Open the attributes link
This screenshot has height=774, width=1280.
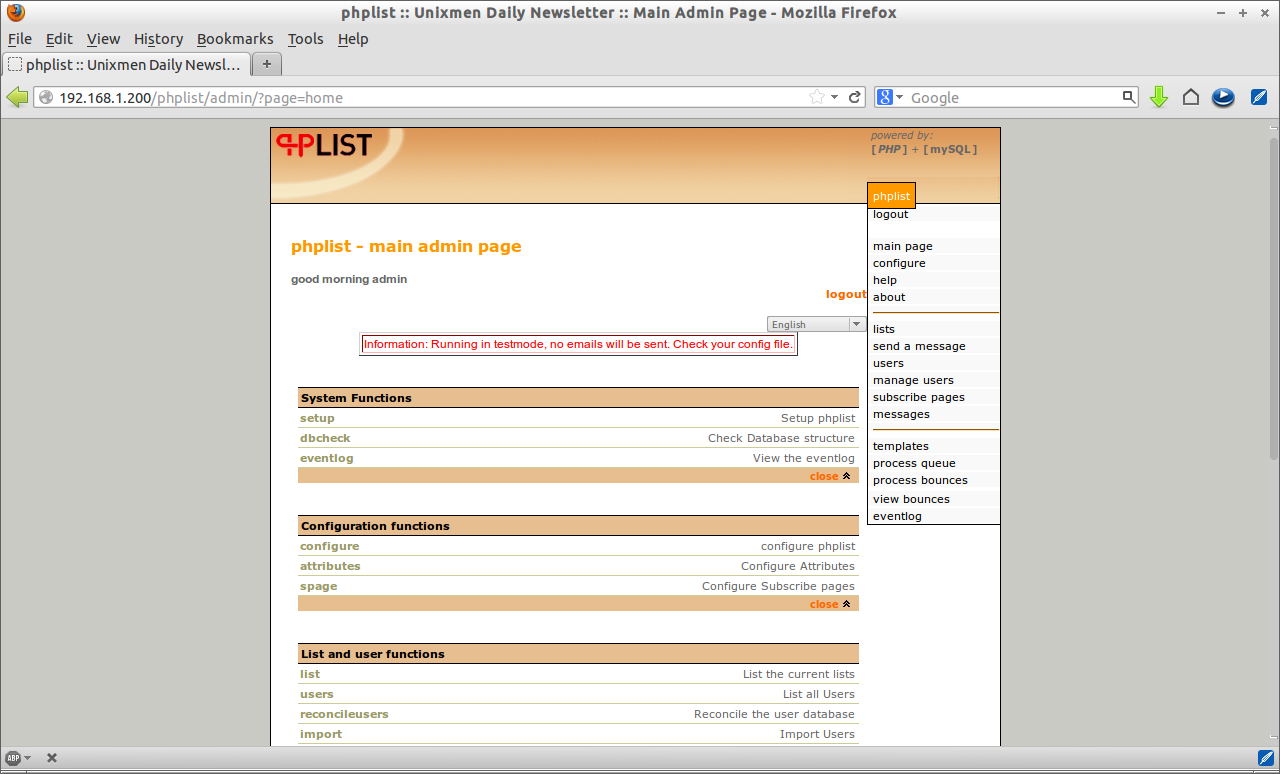tap(330, 566)
